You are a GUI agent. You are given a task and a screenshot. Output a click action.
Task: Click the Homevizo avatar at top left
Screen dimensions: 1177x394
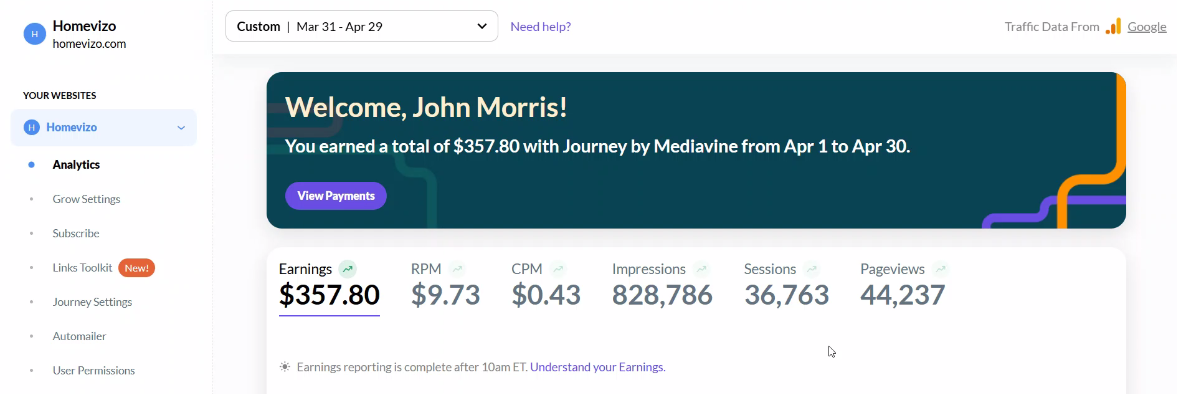click(35, 34)
